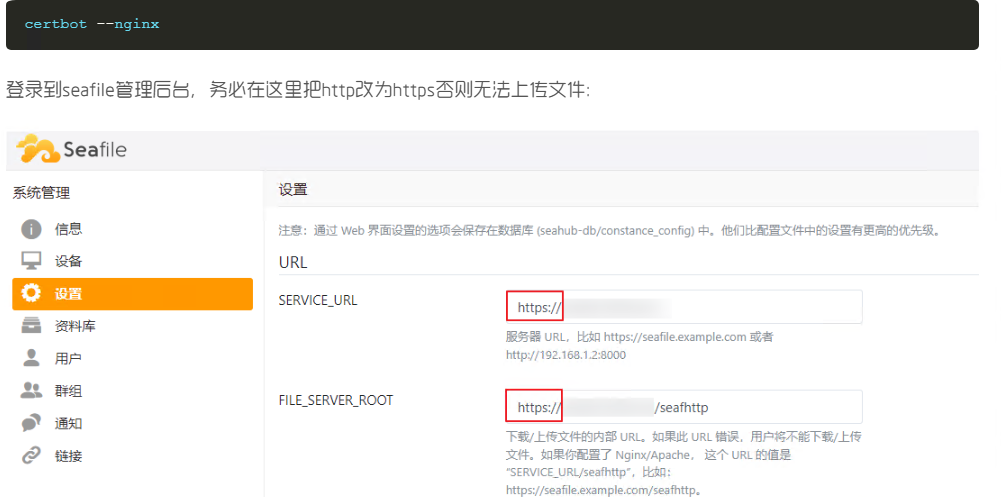This screenshot has height=497, width=1001.
Task: Click the 设备 monitor icon
Action: (x=31, y=261)
